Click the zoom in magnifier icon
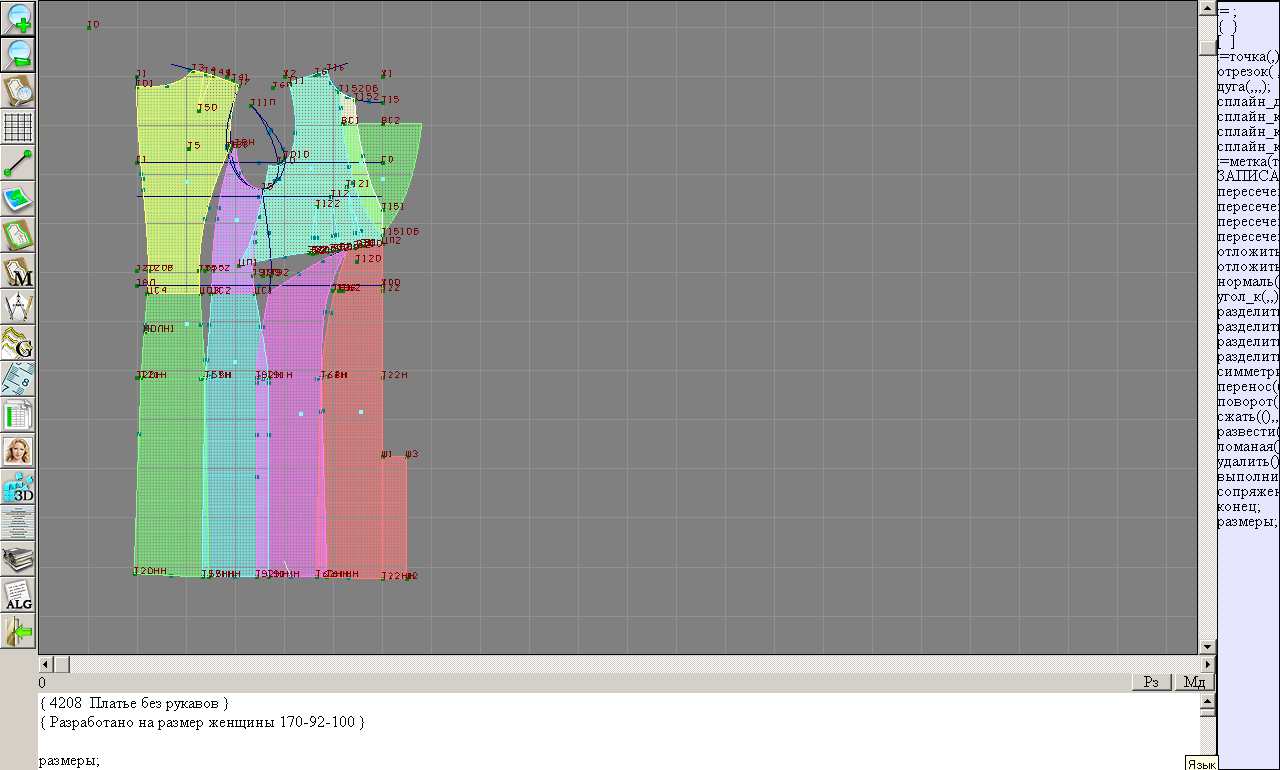 19,18
